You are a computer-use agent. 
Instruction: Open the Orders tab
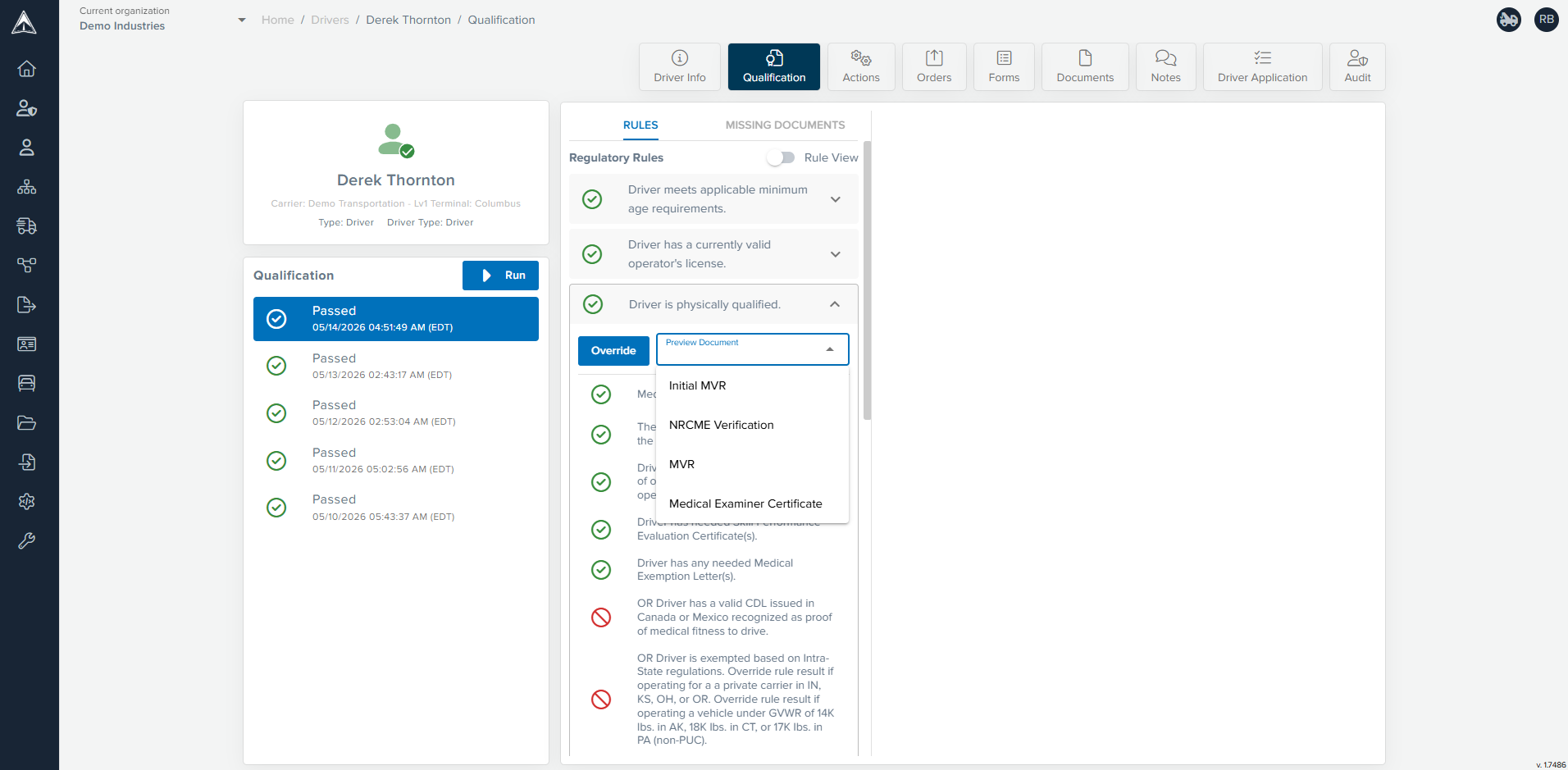(934, 66)
